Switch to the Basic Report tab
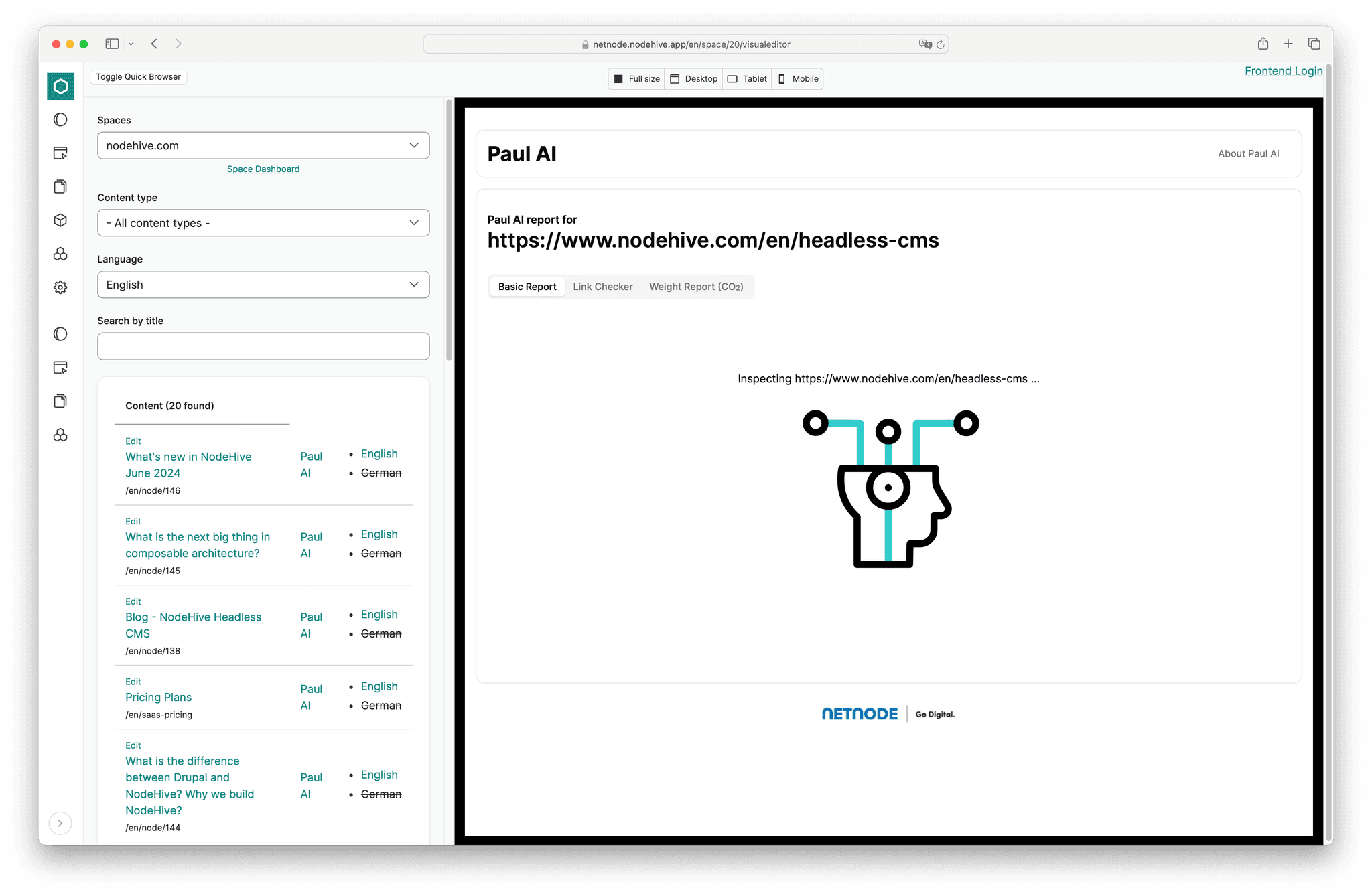The width and height of the screenshot is (1372, 896). 527,287
